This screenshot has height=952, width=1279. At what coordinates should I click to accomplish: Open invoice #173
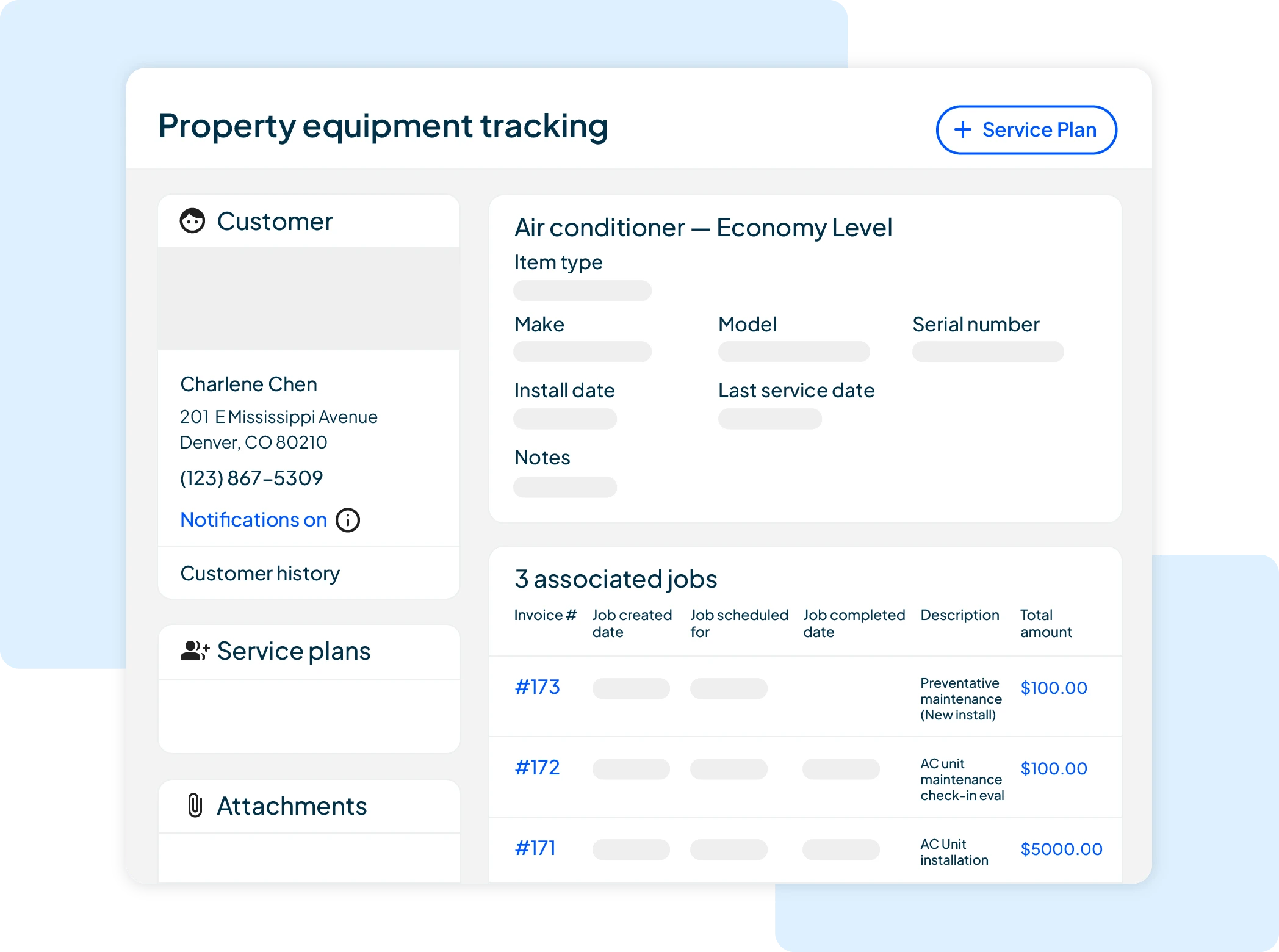point(538,687)
